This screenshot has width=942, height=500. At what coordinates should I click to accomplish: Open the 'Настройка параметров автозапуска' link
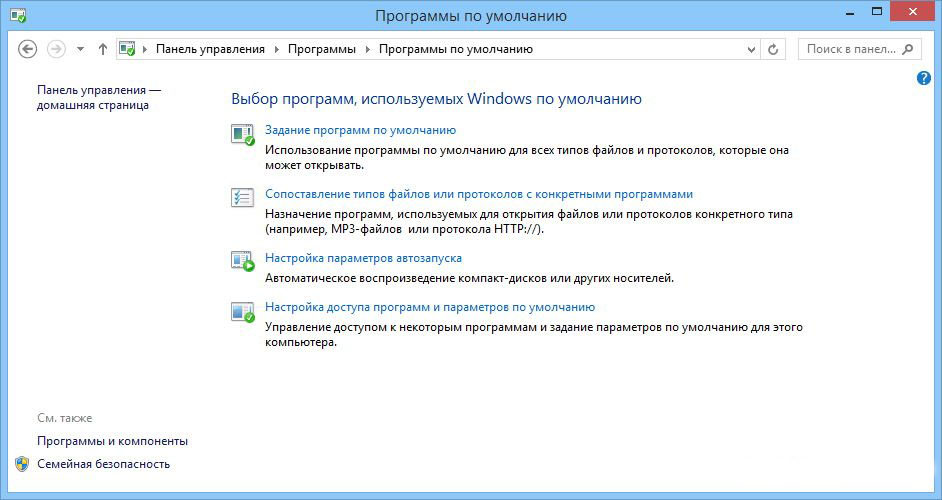tap(363, 258)
